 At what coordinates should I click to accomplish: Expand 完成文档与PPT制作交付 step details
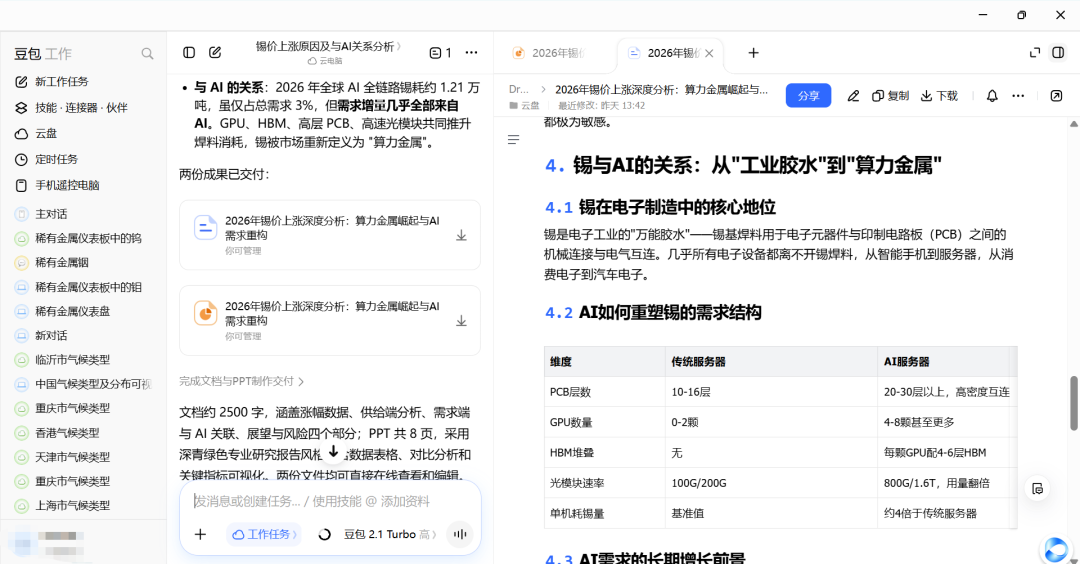(242, 381)
